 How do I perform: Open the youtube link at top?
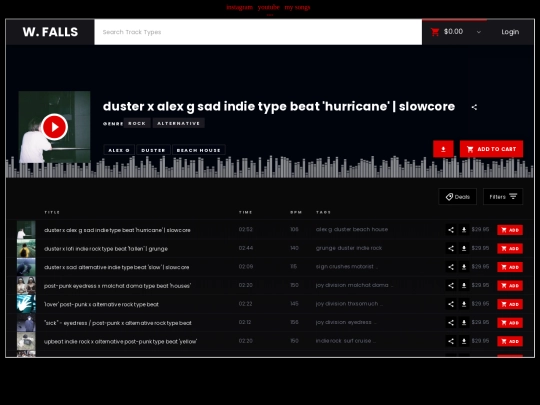(x=269, y=7)
